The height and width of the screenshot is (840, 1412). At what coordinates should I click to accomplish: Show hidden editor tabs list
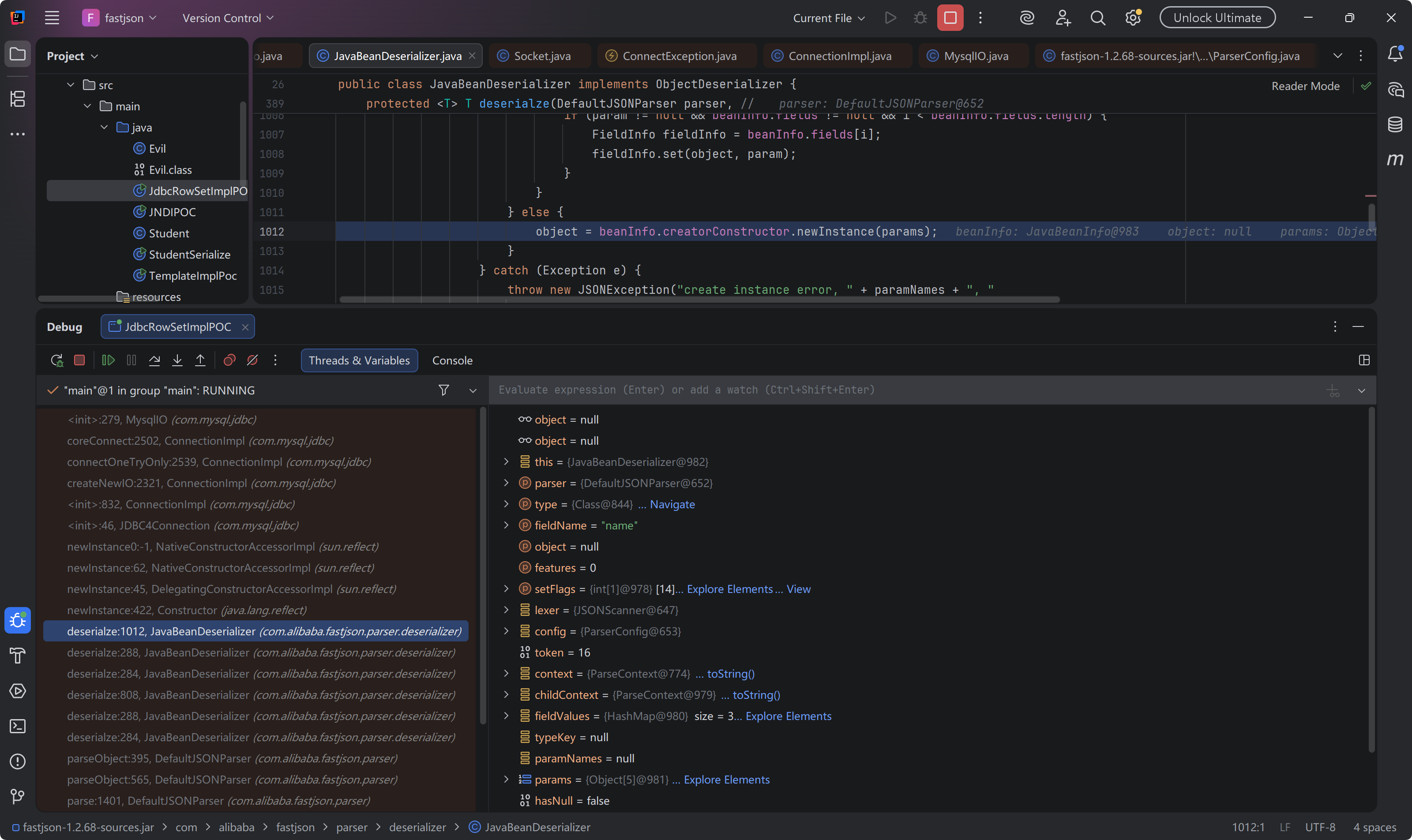click(x=1337, y=56)
